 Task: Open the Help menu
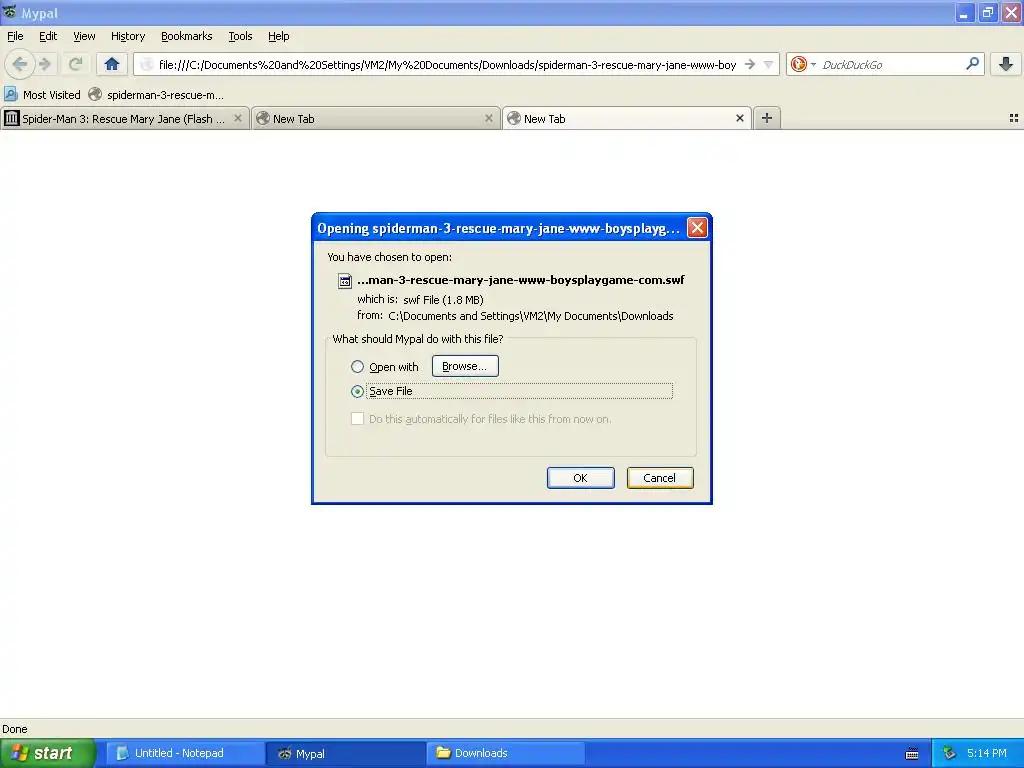(278, 36)
